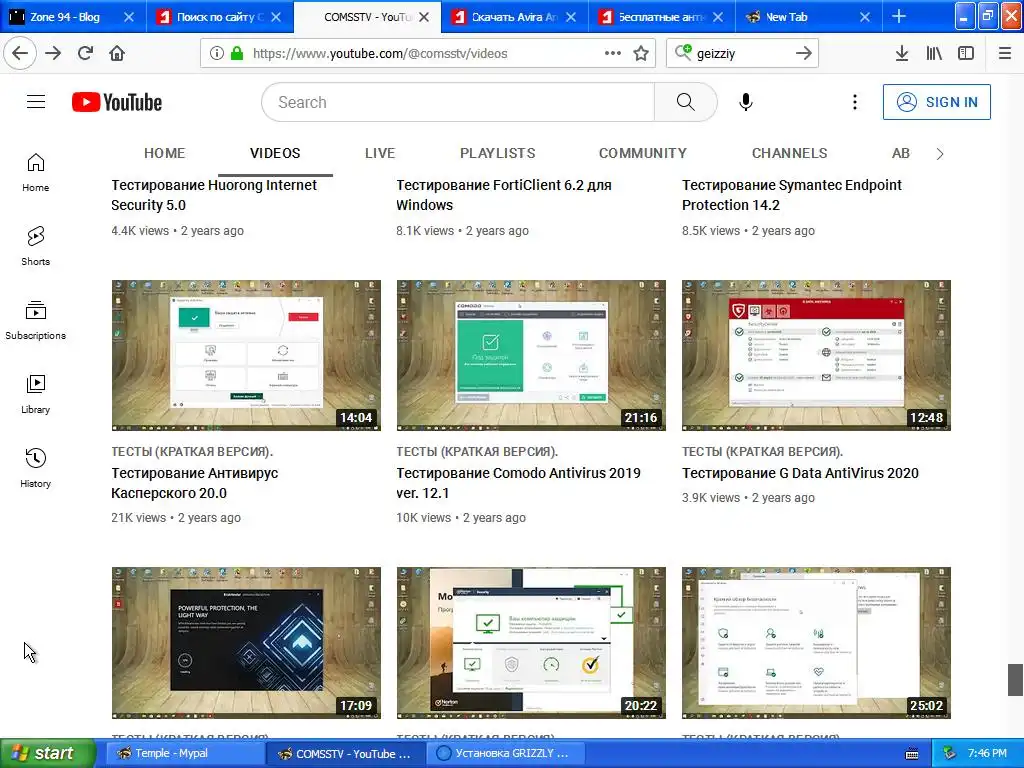Screen dimensions: 1024x768
Task: Click the search engine icon in search box
Action: click(x=683, y=52)
